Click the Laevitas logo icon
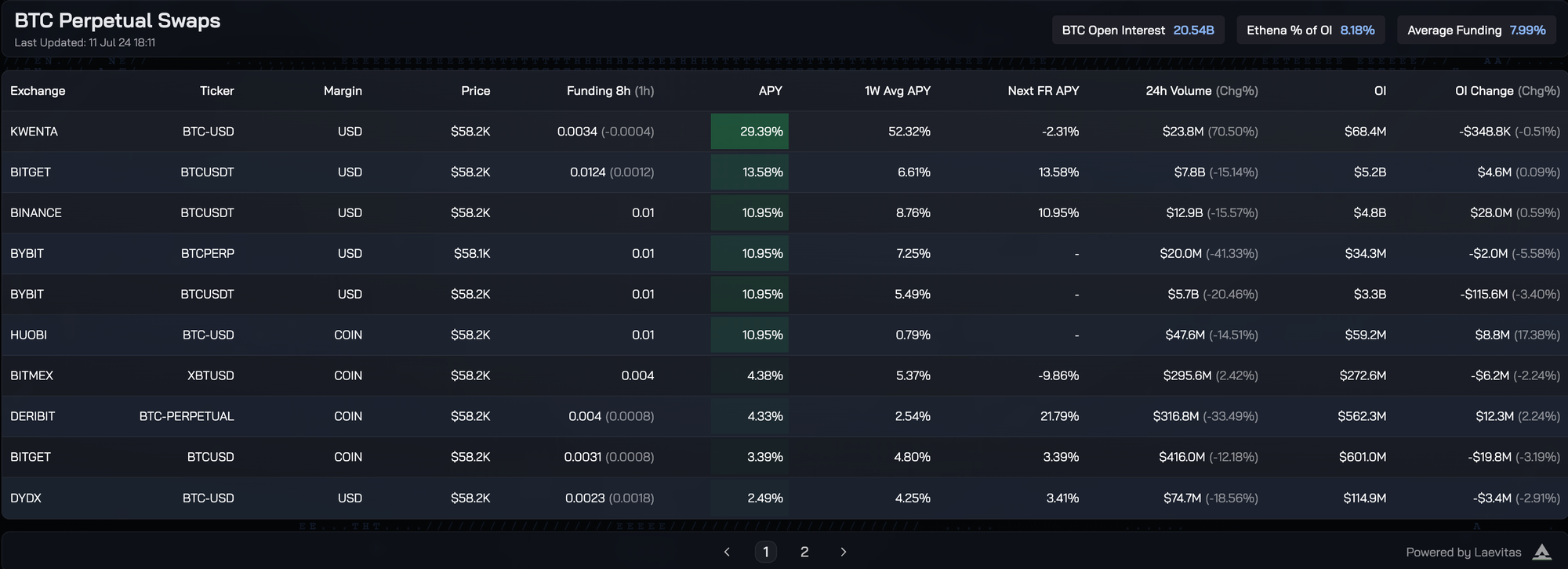Viewport: 1568px width, 569px height. click(x=1541, y=552)
